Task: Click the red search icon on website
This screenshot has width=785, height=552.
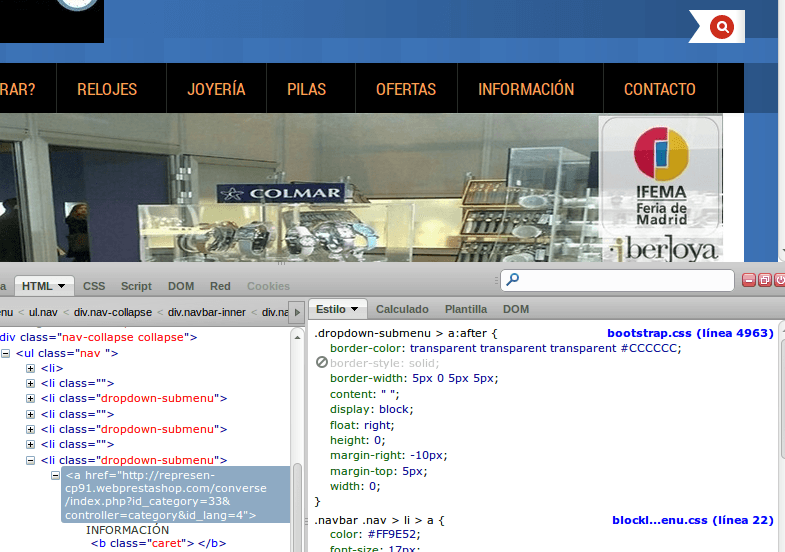Action: (722, 27)
